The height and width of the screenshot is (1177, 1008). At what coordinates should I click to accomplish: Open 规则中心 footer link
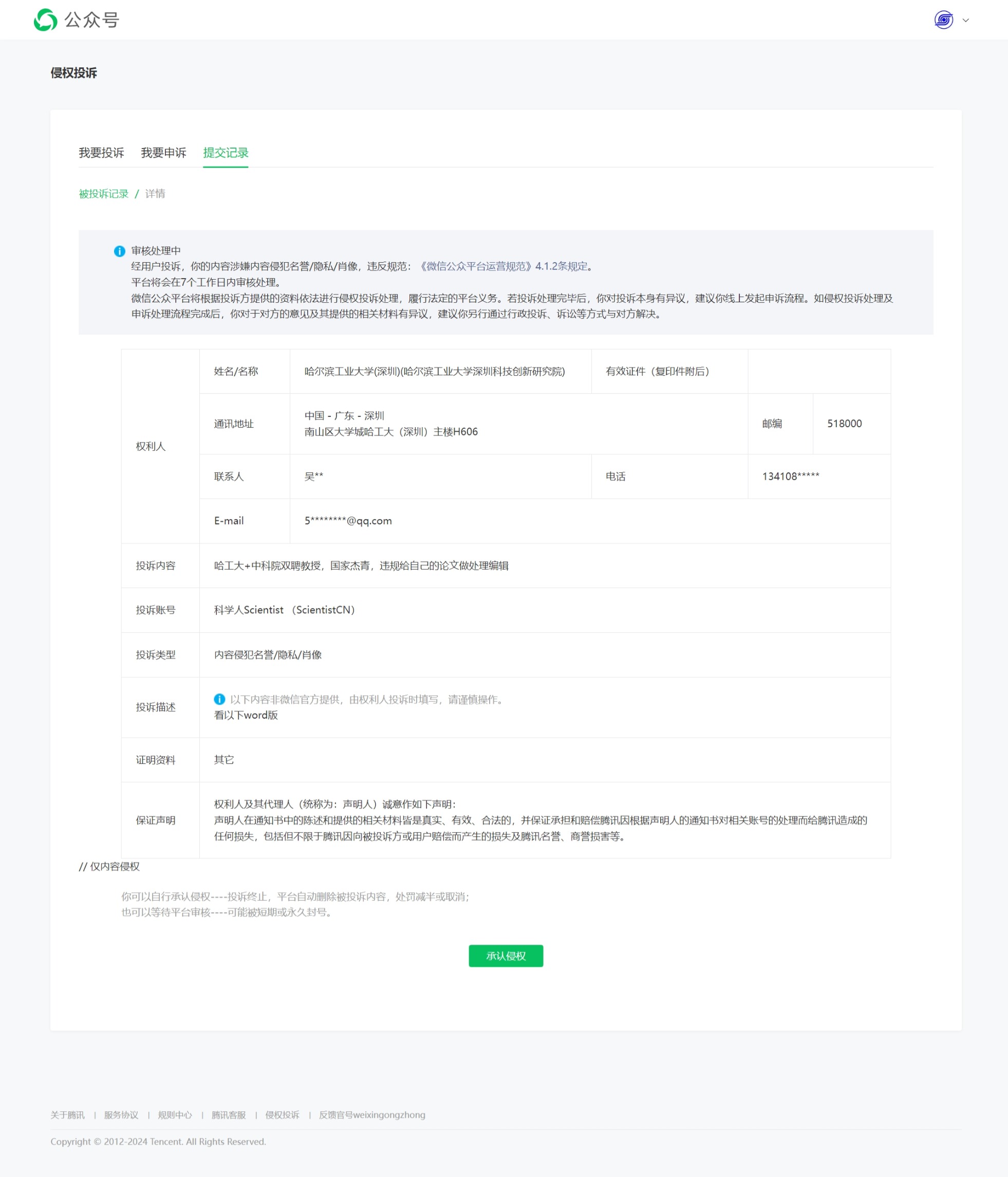click(x=175, y=1115)
